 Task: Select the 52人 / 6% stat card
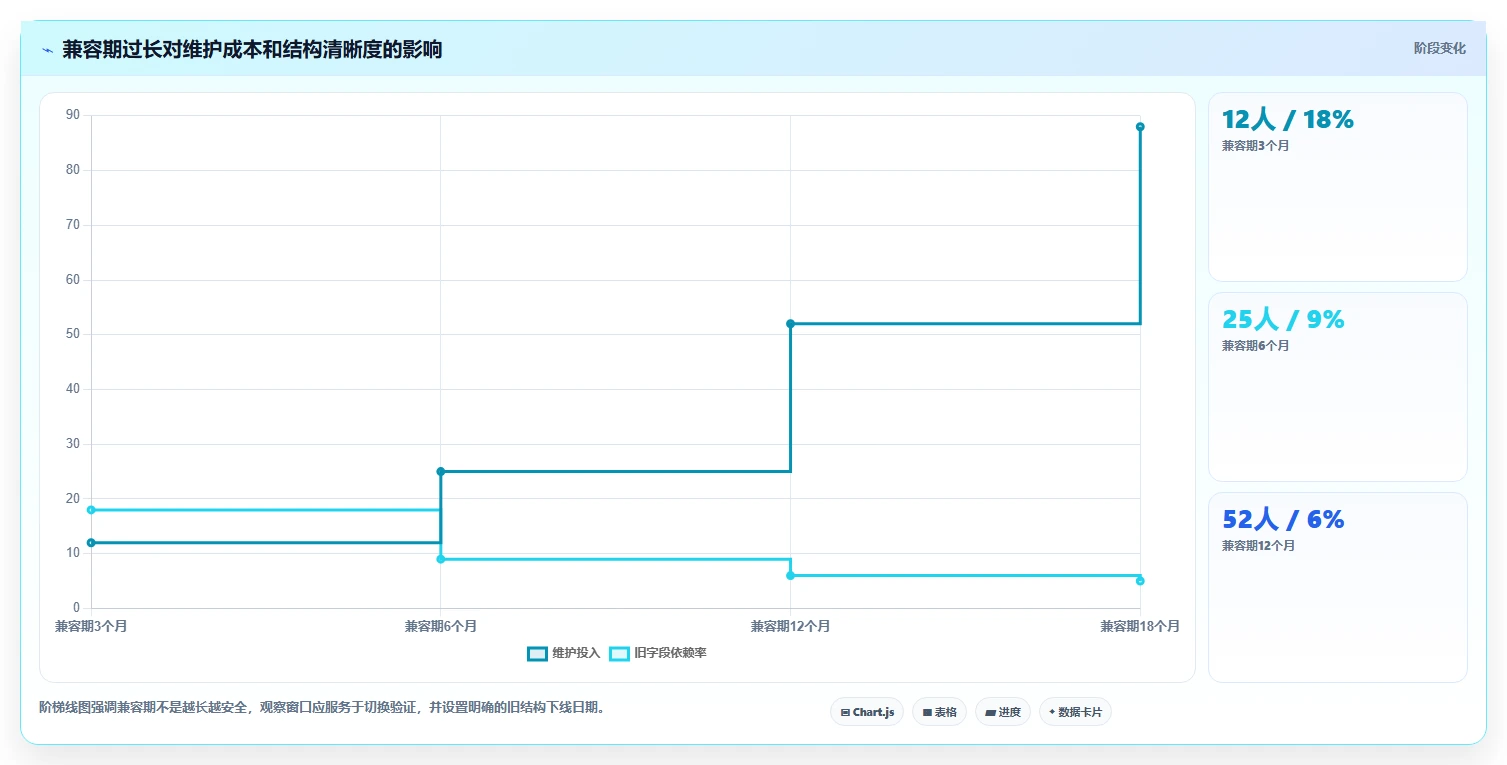pyautogui.click(x=1337, y=587)
